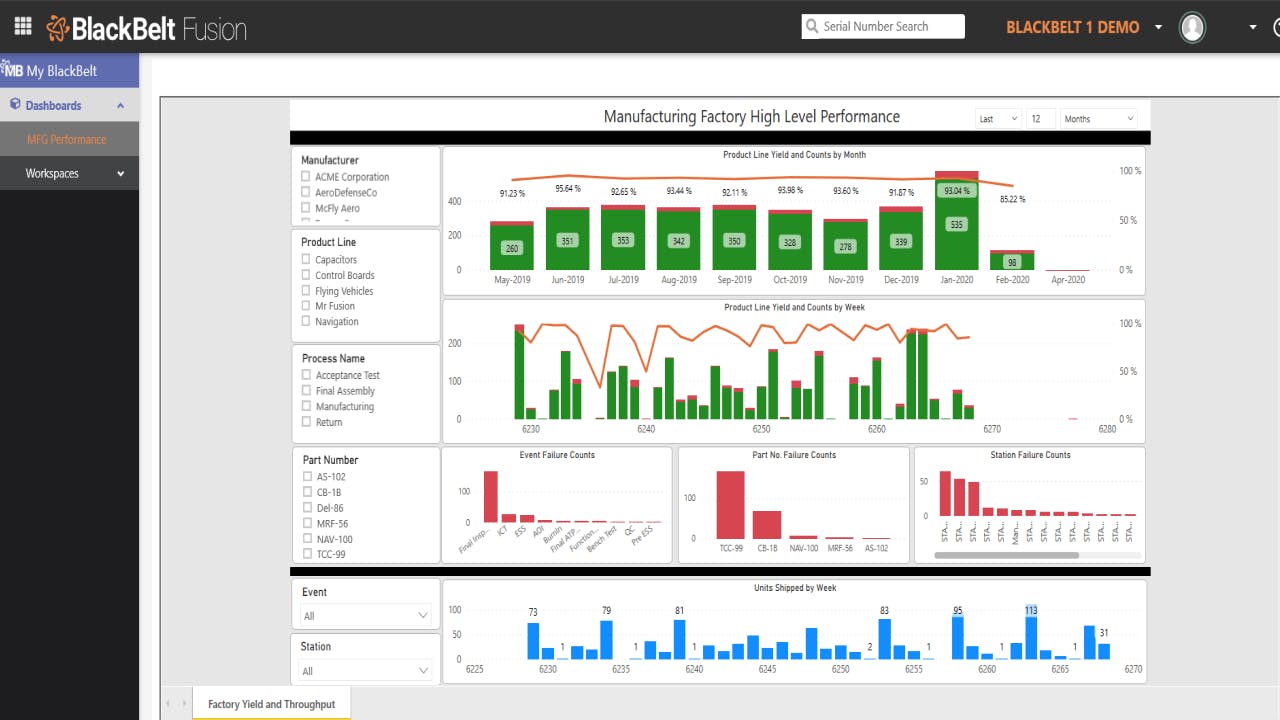Screen dimensions: 1280x720
Task: Click 'Product Line Yield and Counts by Month' title
Action: tap(794, 155)
